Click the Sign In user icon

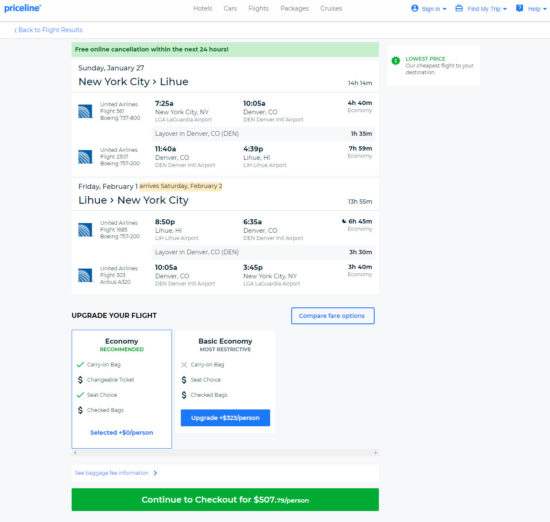coord(415,8)
